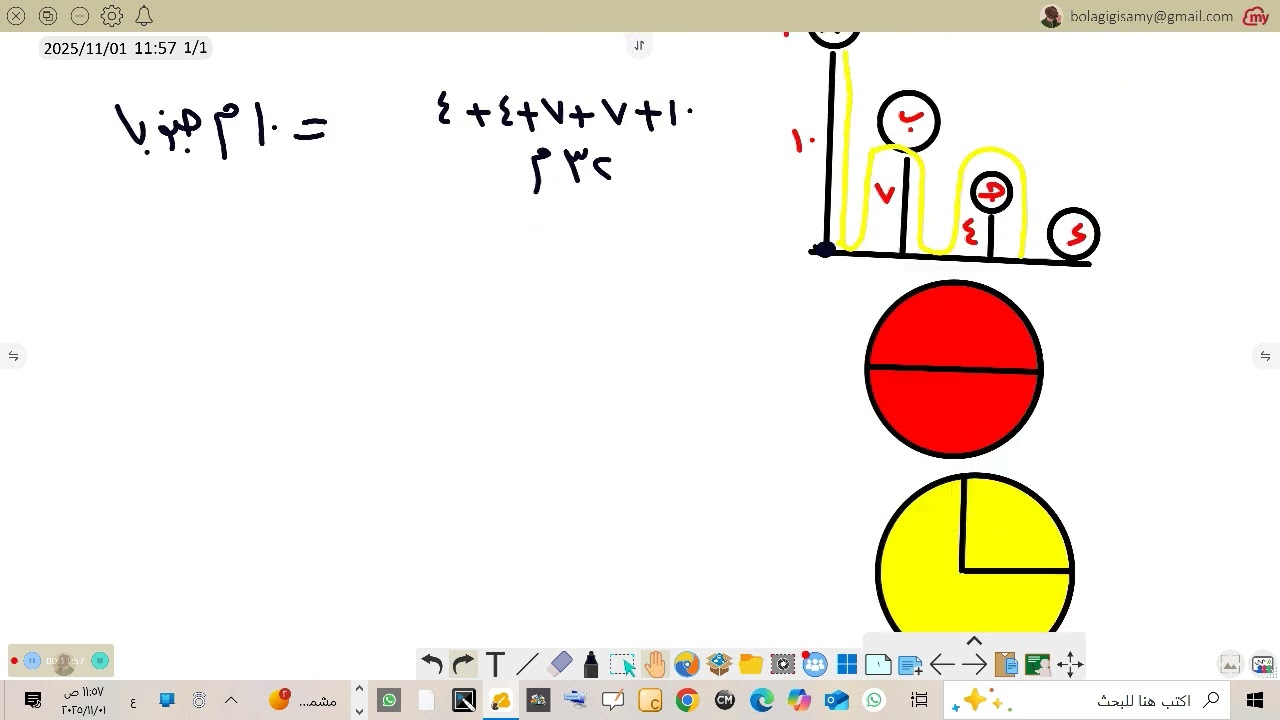The width and height of the screenshot is (1280, 720).
Task: Expand the toolbar upward chevron
Action: click(974, 642)
